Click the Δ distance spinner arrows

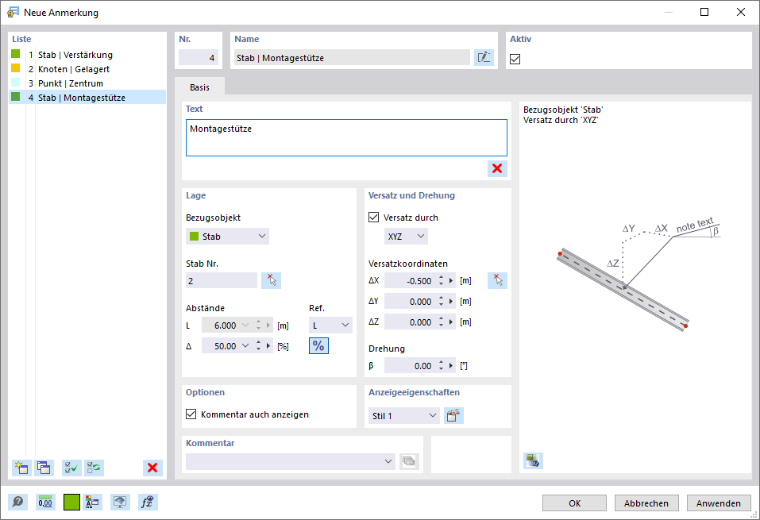click(x=258, y=346)
